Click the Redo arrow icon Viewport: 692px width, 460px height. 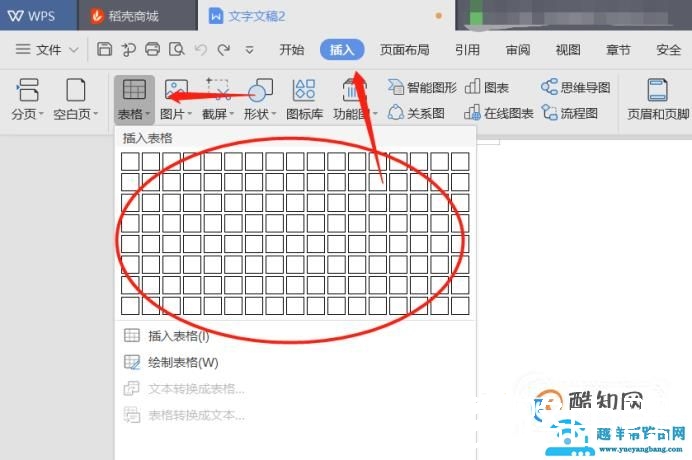224,49
